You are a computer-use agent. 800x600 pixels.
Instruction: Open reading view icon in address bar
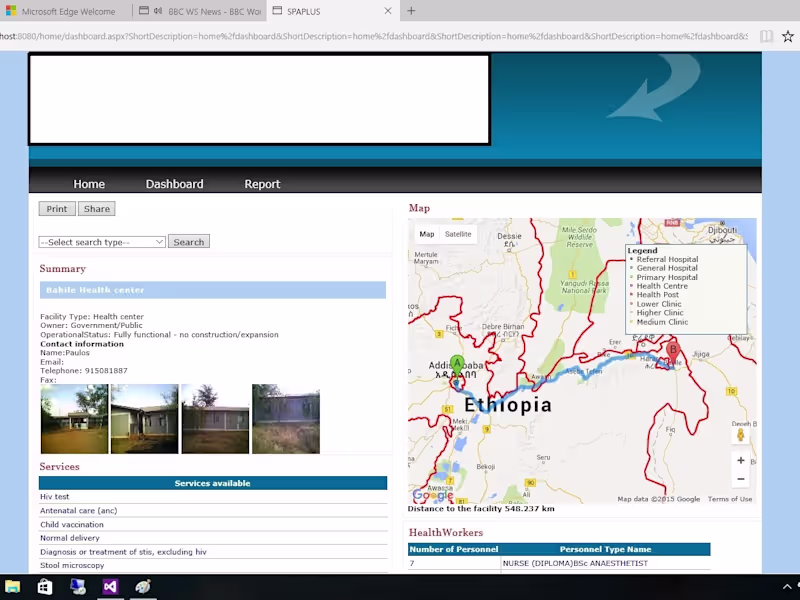coord(766,36)
